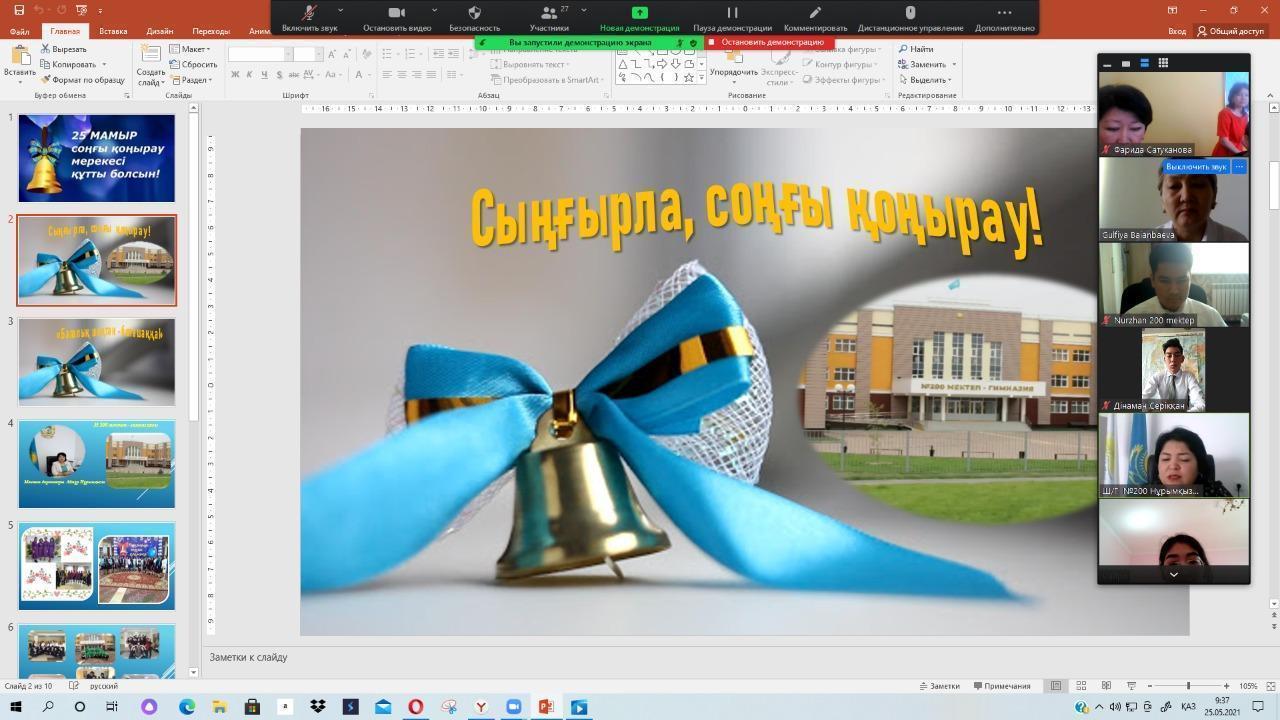Click the Zoom 'Включить звук' microphone icon
This screenshot has width=1280, height=720.
[x=310, y=13]
